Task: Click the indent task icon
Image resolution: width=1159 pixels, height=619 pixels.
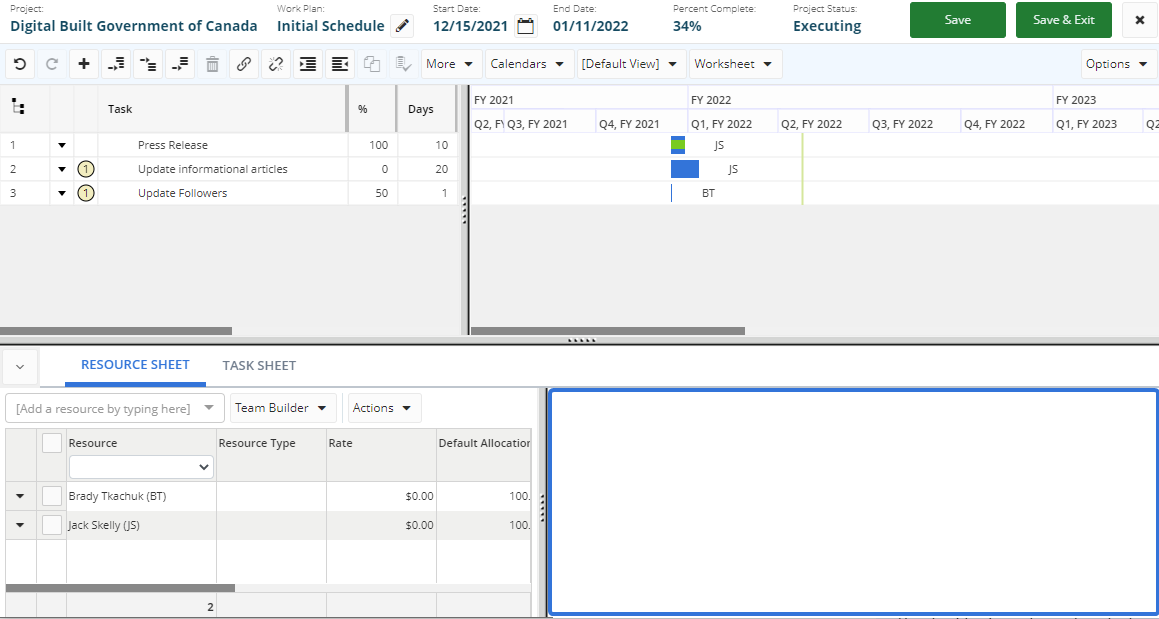Action: (308, 64)
